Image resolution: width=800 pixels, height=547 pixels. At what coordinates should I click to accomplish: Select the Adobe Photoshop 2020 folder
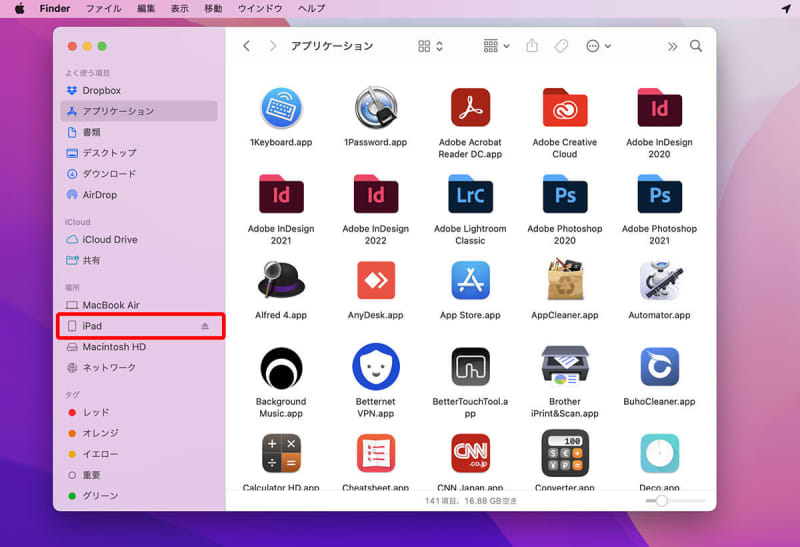point(564,194)
